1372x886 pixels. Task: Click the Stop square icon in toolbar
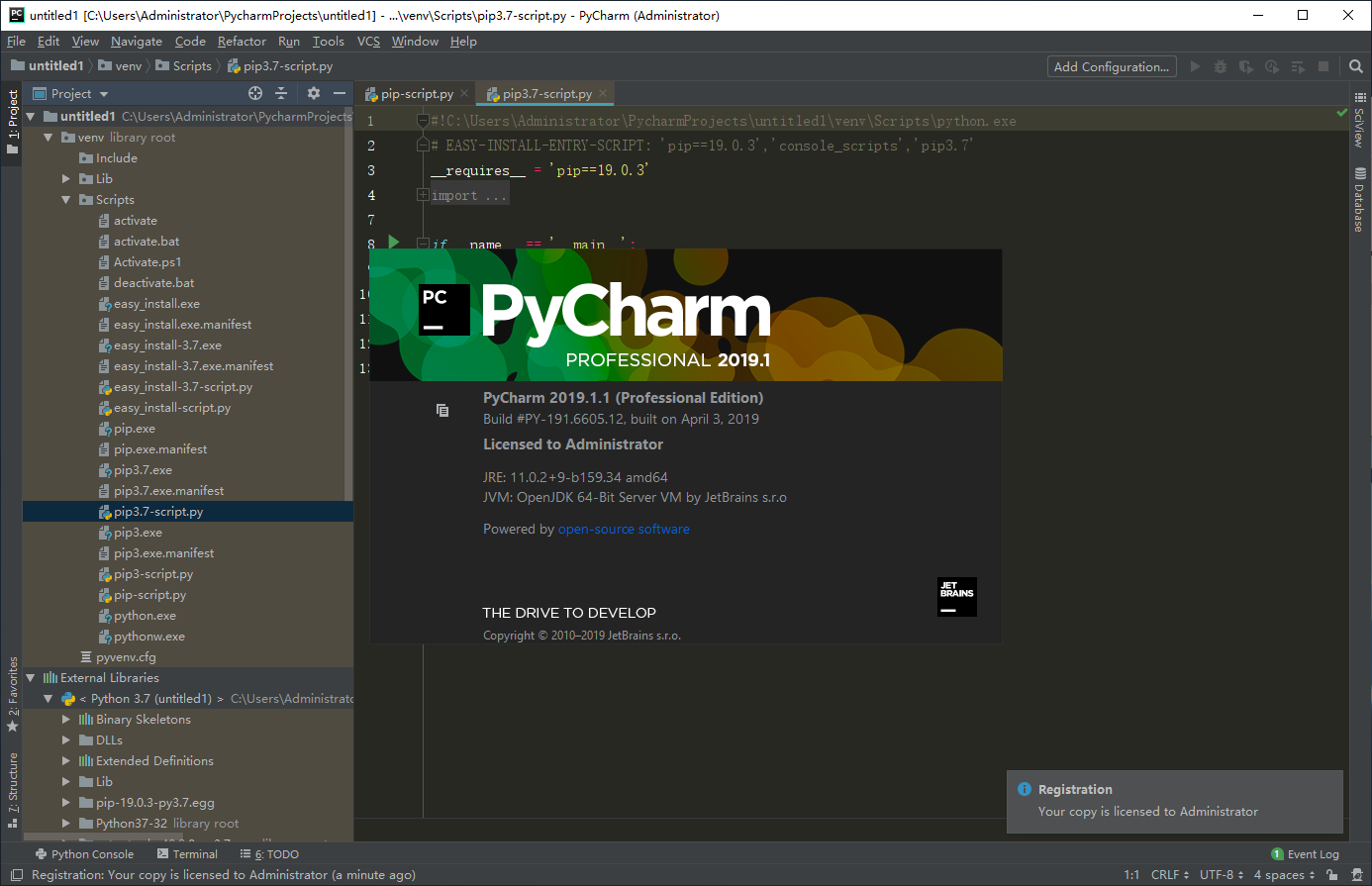(1323, 66)
